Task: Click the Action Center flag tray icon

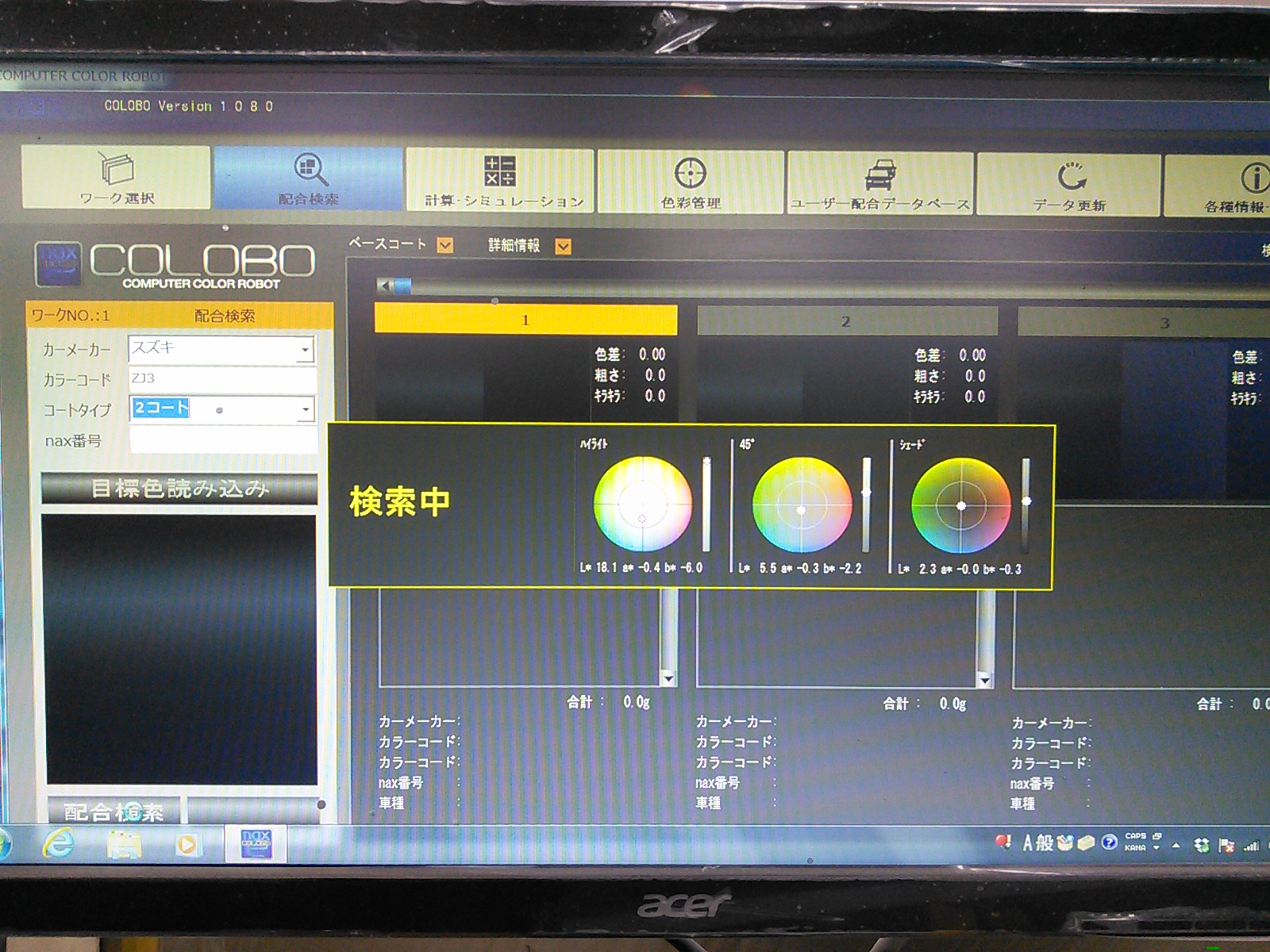Action: click(1226, 846)
